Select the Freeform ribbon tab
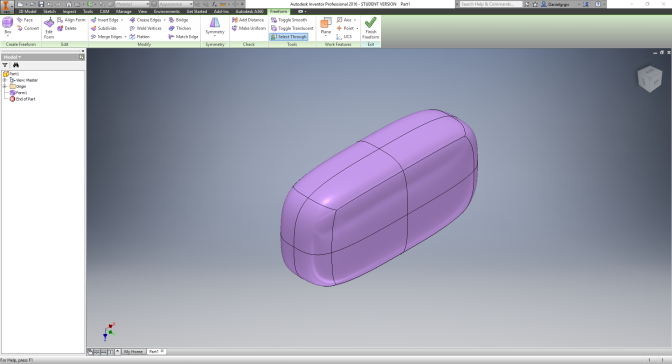 [x=278, y=12]
